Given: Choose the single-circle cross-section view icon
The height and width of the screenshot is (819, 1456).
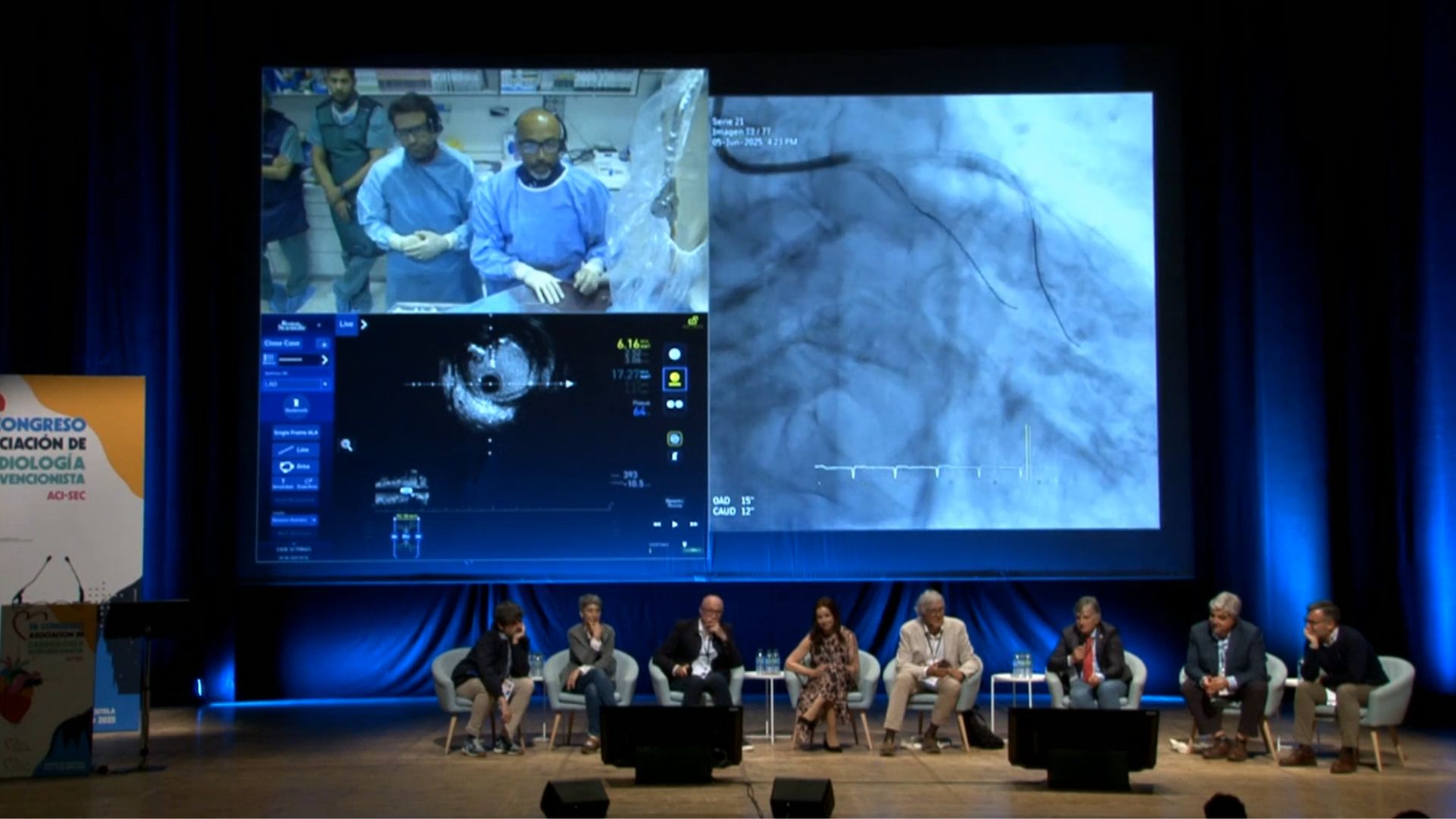Looking at the screenshot, I should (x=674, y=353).
